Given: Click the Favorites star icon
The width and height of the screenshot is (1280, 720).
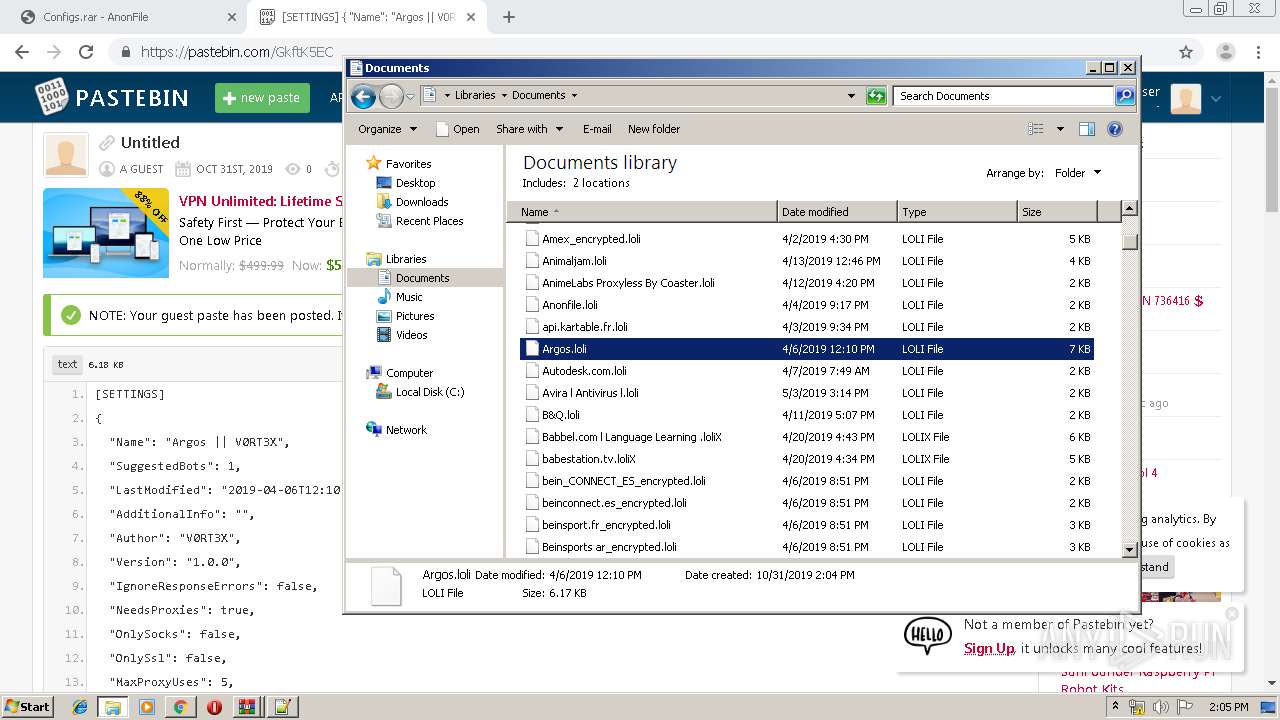Looking at the screenshot, I should point(374,163).
